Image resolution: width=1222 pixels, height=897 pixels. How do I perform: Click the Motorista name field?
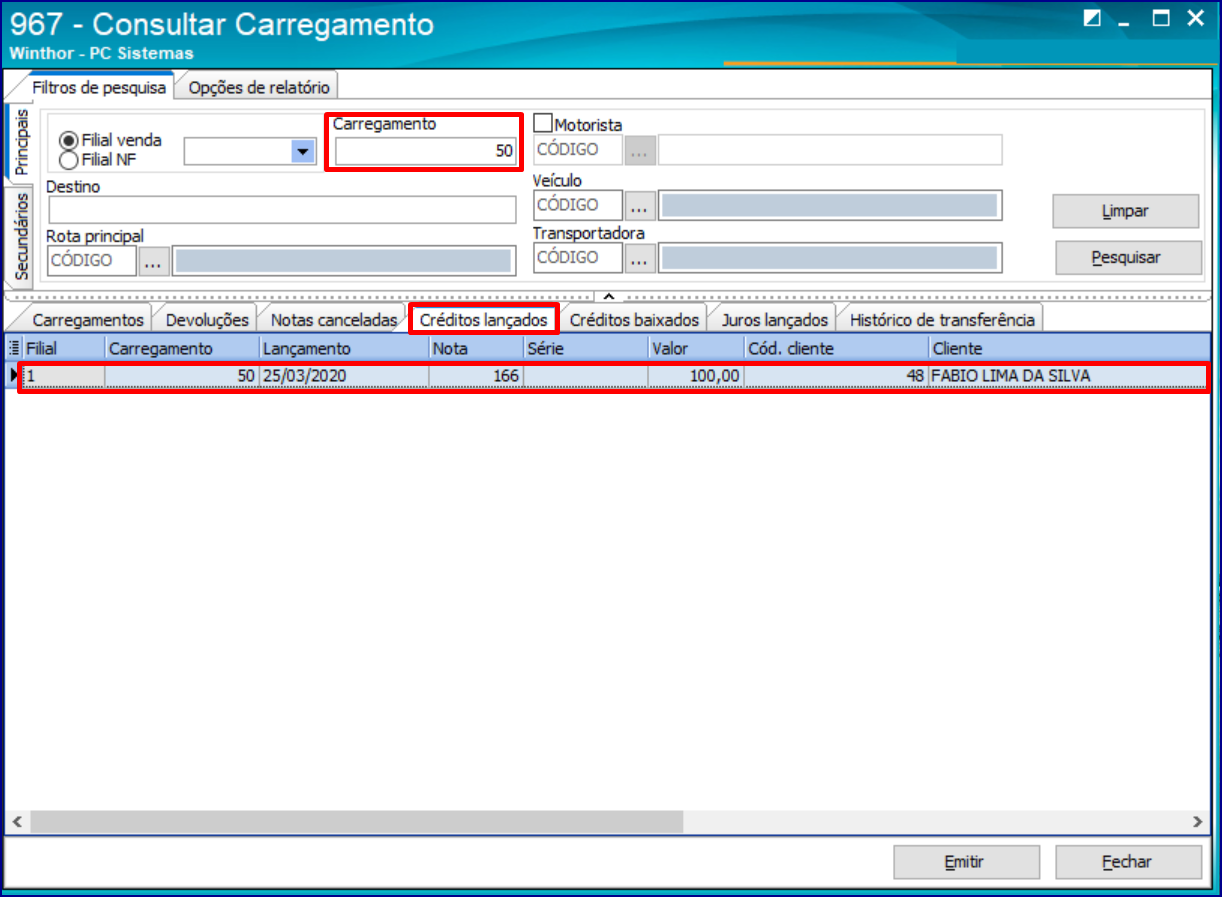pos(830,150)
